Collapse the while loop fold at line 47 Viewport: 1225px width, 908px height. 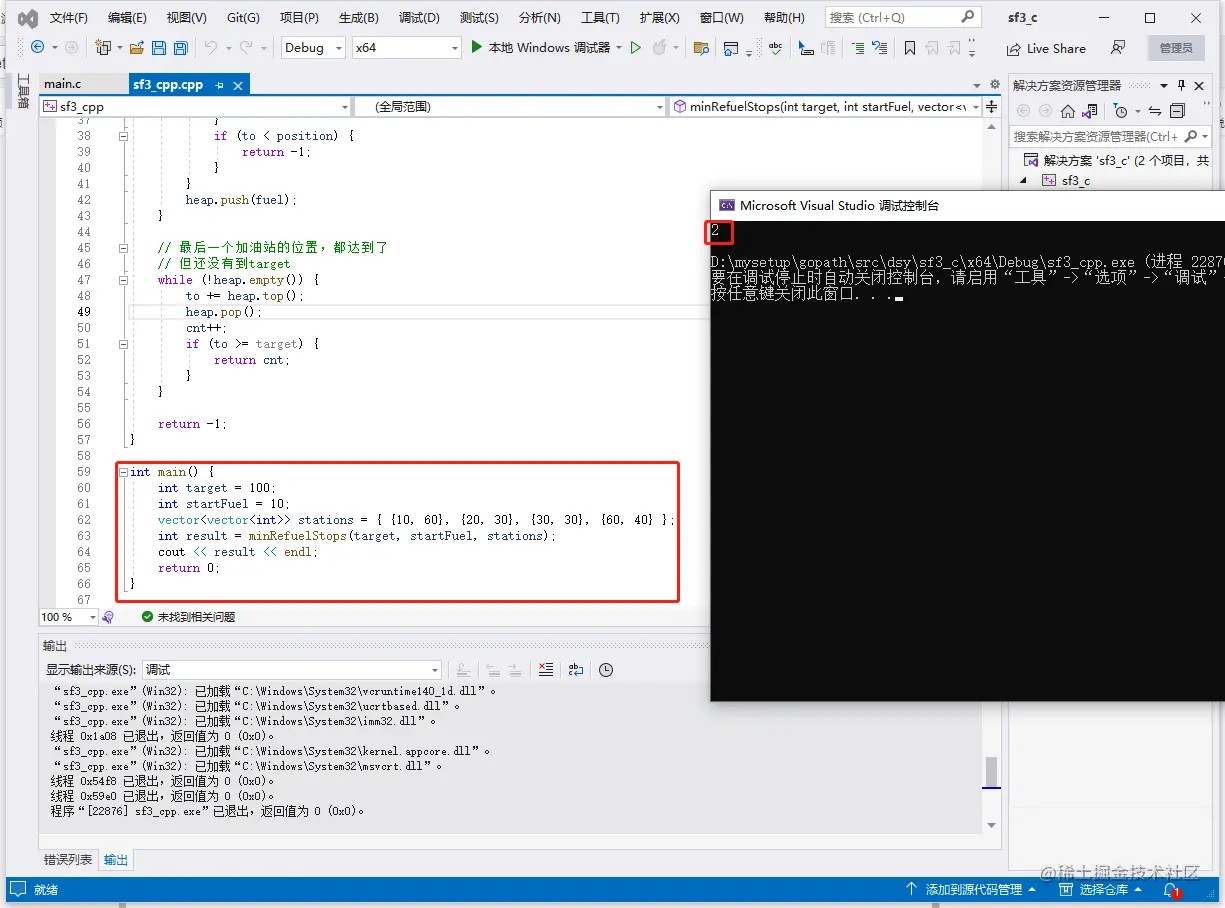[123, 280]
